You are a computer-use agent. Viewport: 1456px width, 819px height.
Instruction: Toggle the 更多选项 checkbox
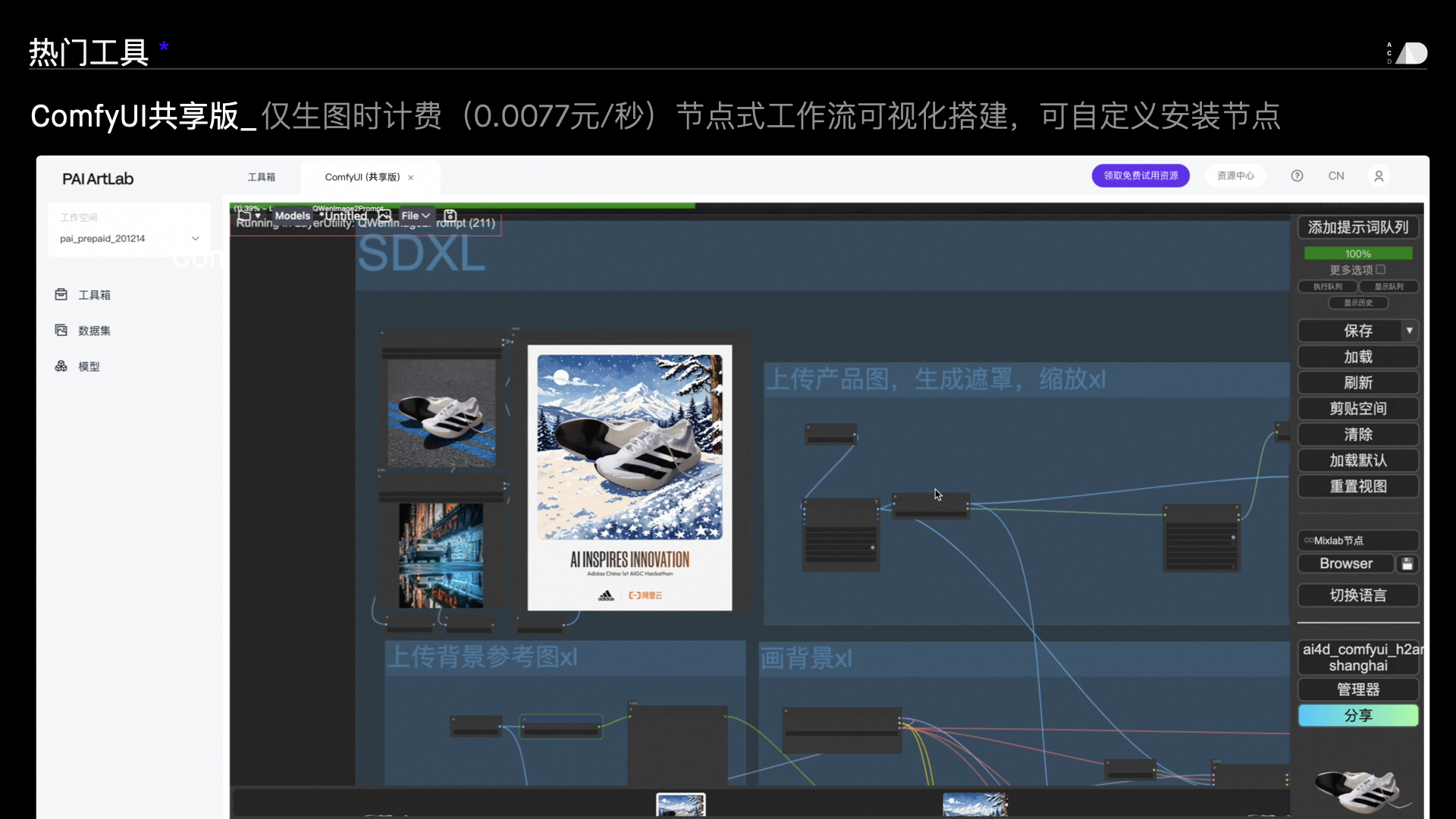click(1380, 269)
